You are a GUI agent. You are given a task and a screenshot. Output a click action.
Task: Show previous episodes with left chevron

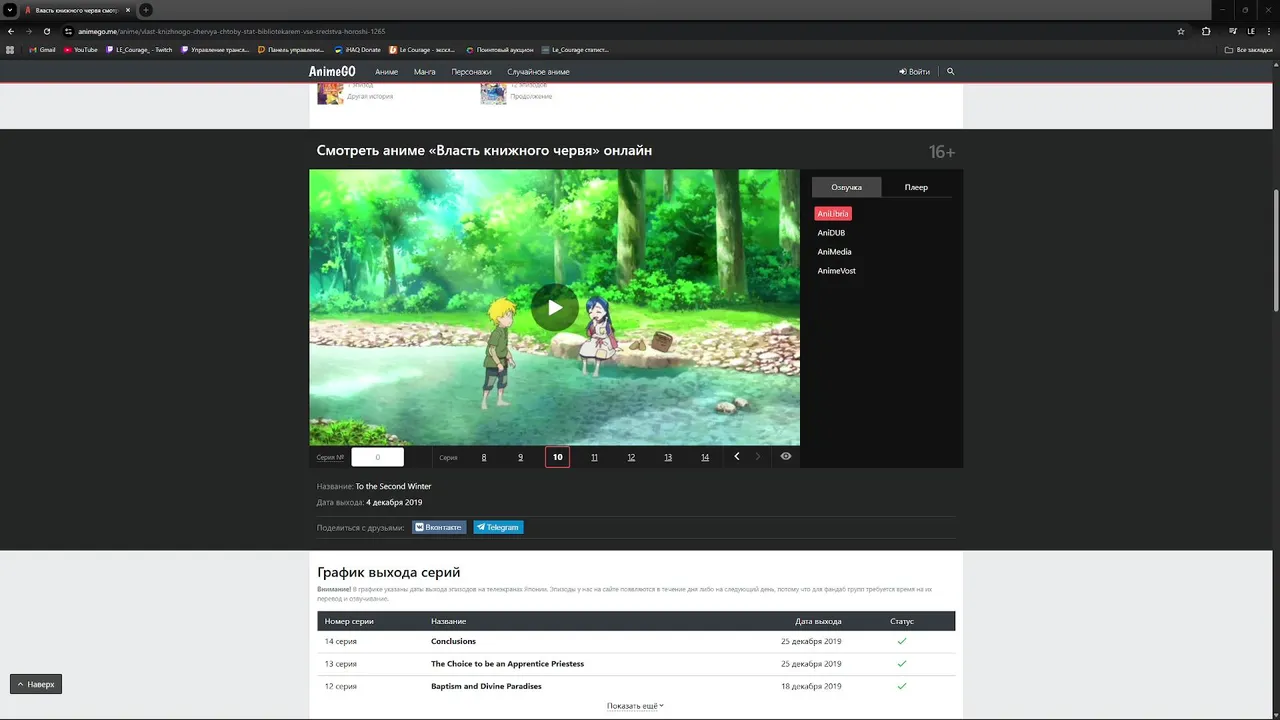click(737, 457)
